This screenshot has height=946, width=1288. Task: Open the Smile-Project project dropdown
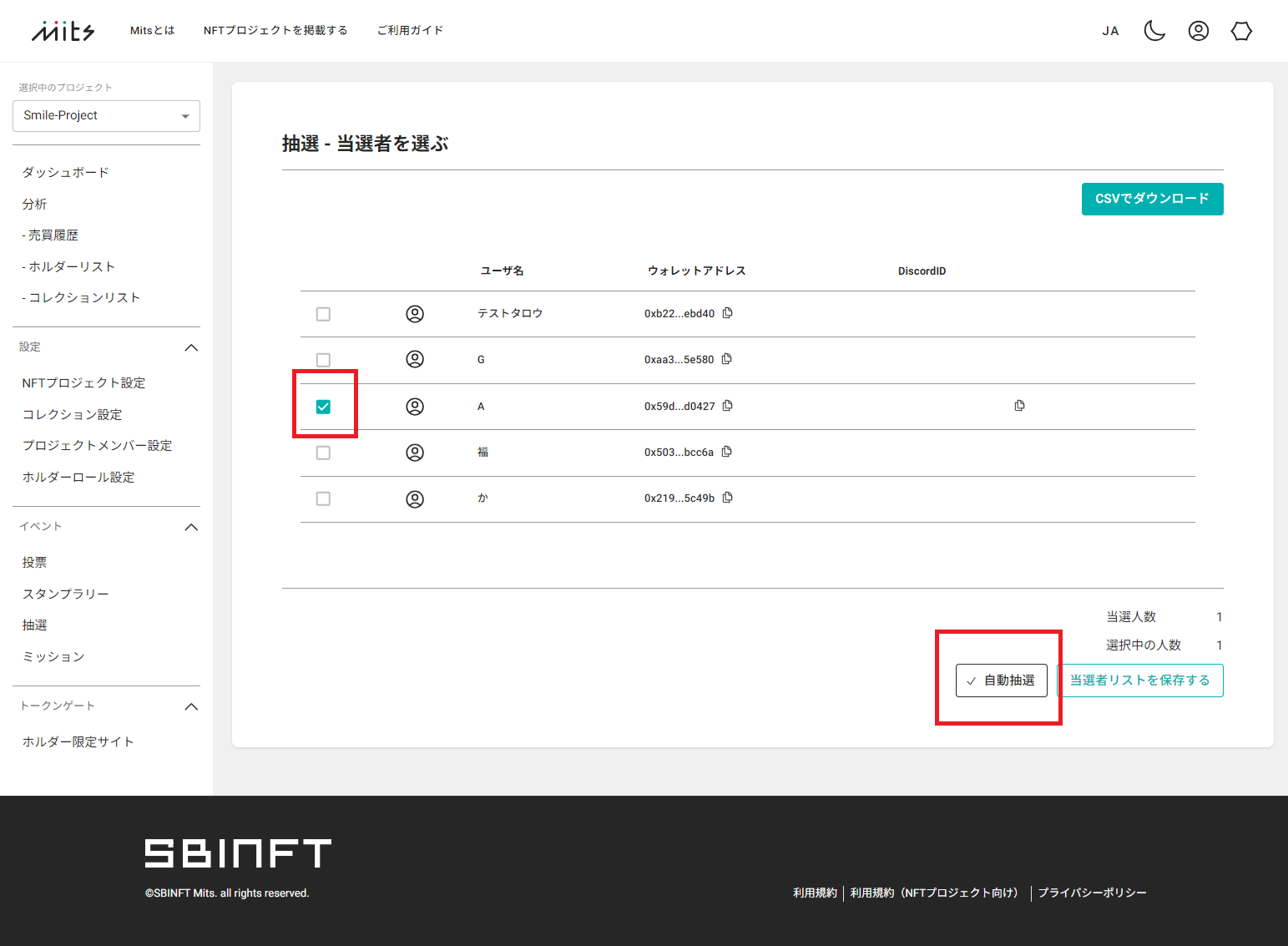point(106,116)
